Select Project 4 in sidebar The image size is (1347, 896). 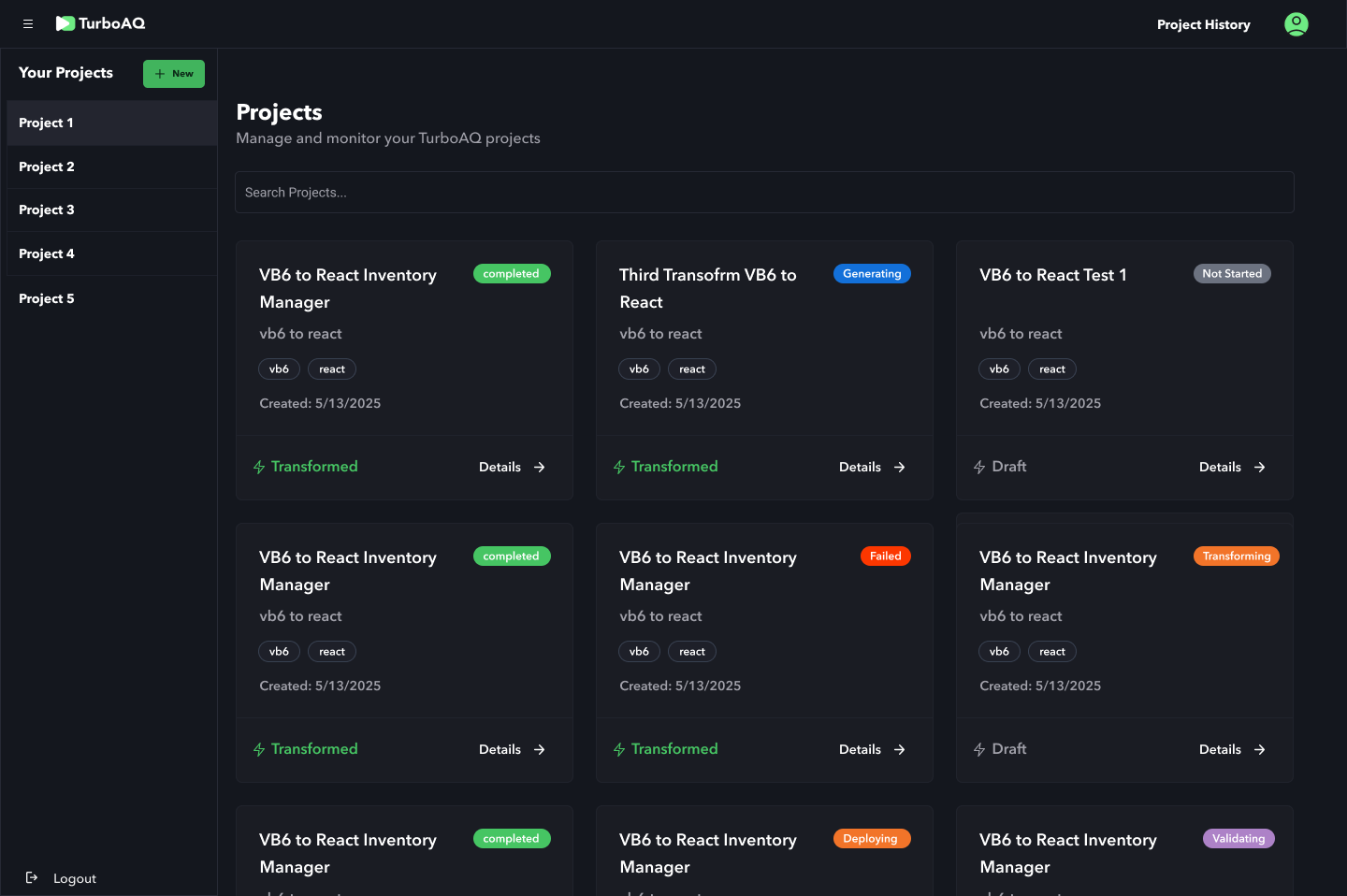112,253
